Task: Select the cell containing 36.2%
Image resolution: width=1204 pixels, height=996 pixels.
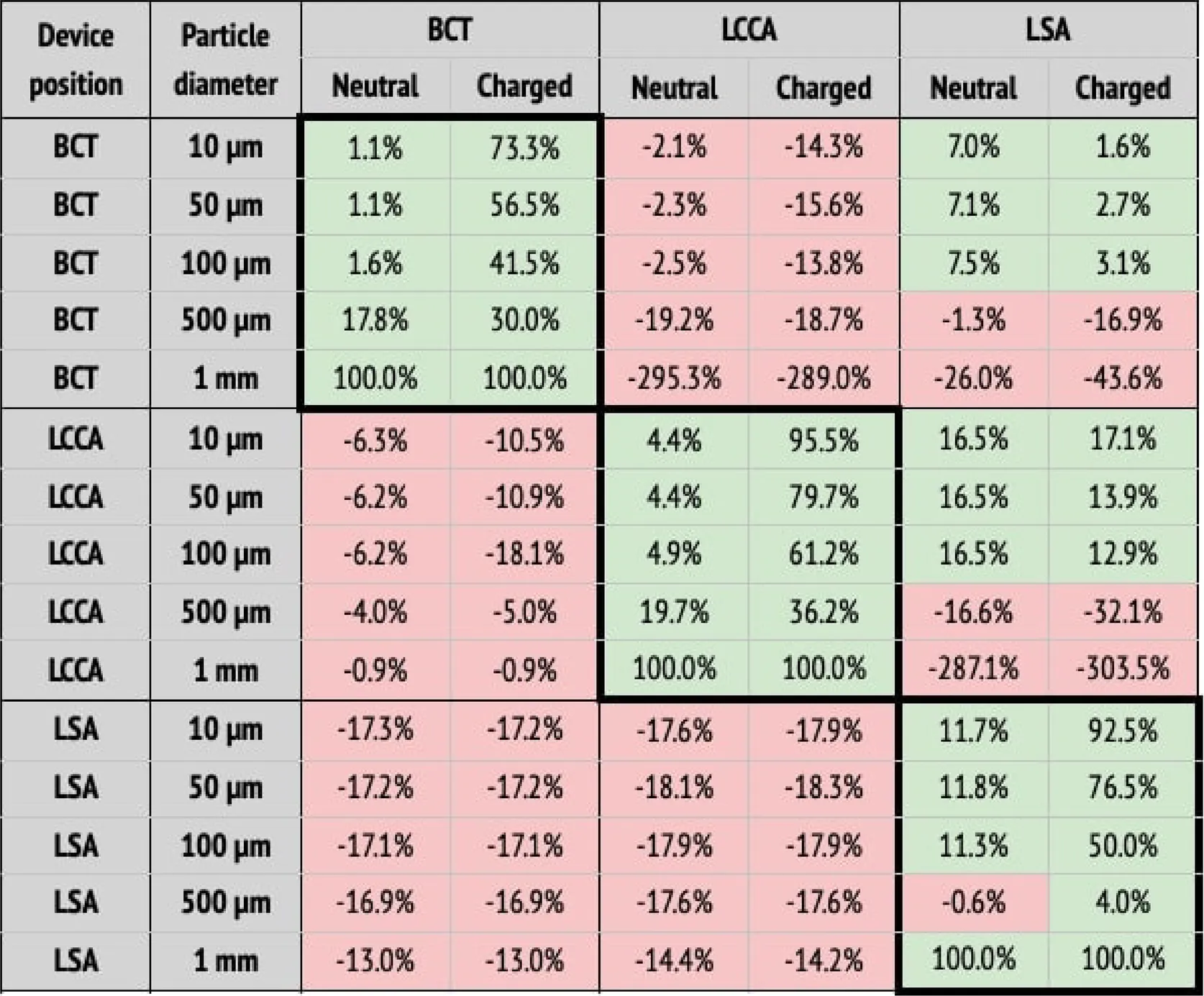Action: (x=824, y=612)
